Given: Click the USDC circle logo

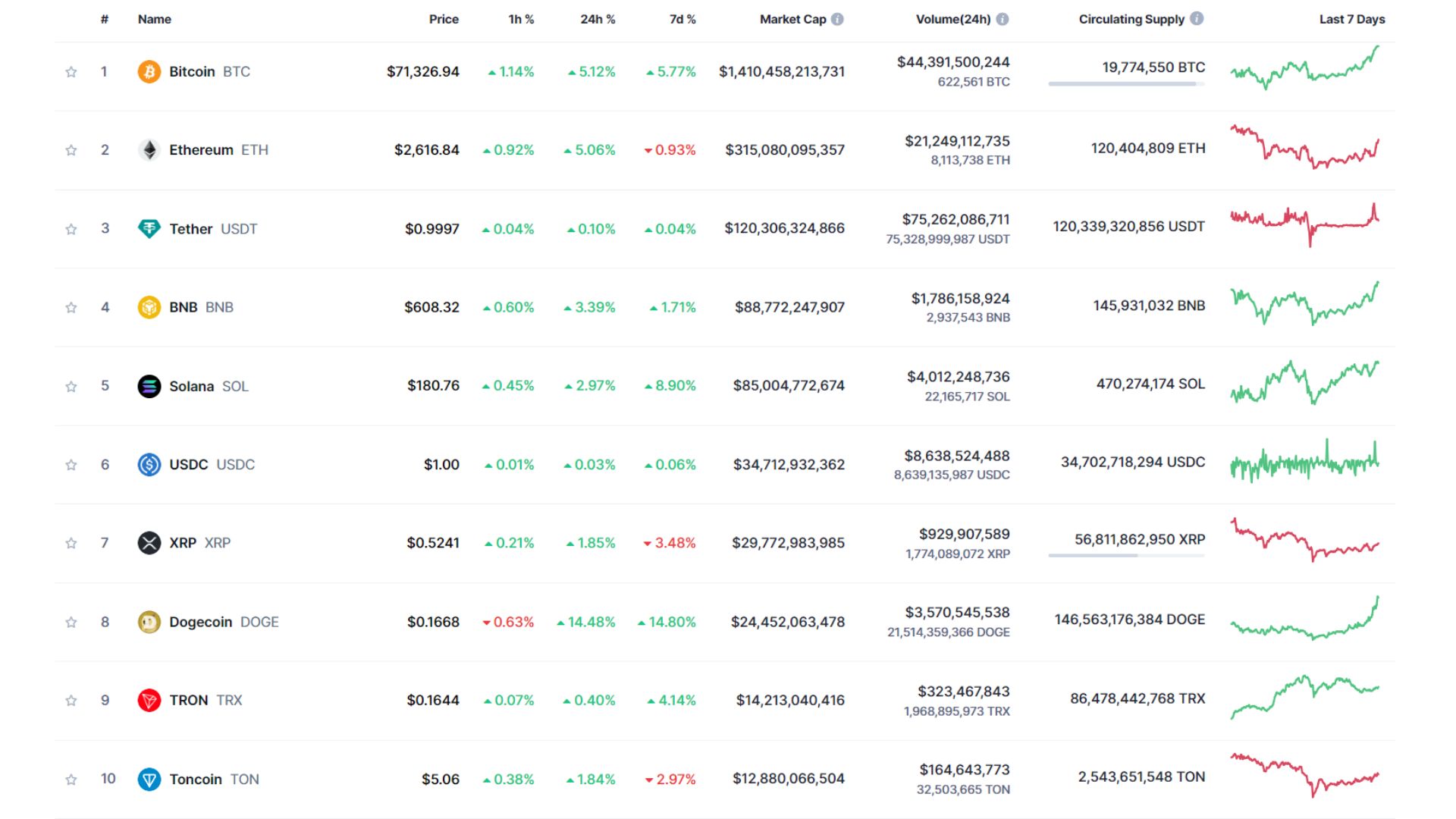Looking at the screenshot, I should (x=149, y=464).
